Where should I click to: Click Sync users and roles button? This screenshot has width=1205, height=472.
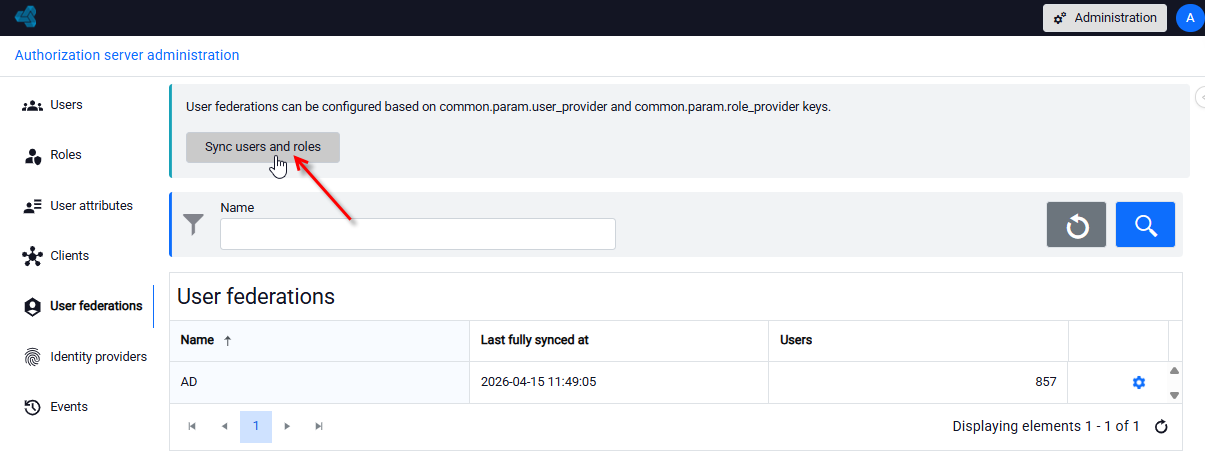click(x=263, y=147)
